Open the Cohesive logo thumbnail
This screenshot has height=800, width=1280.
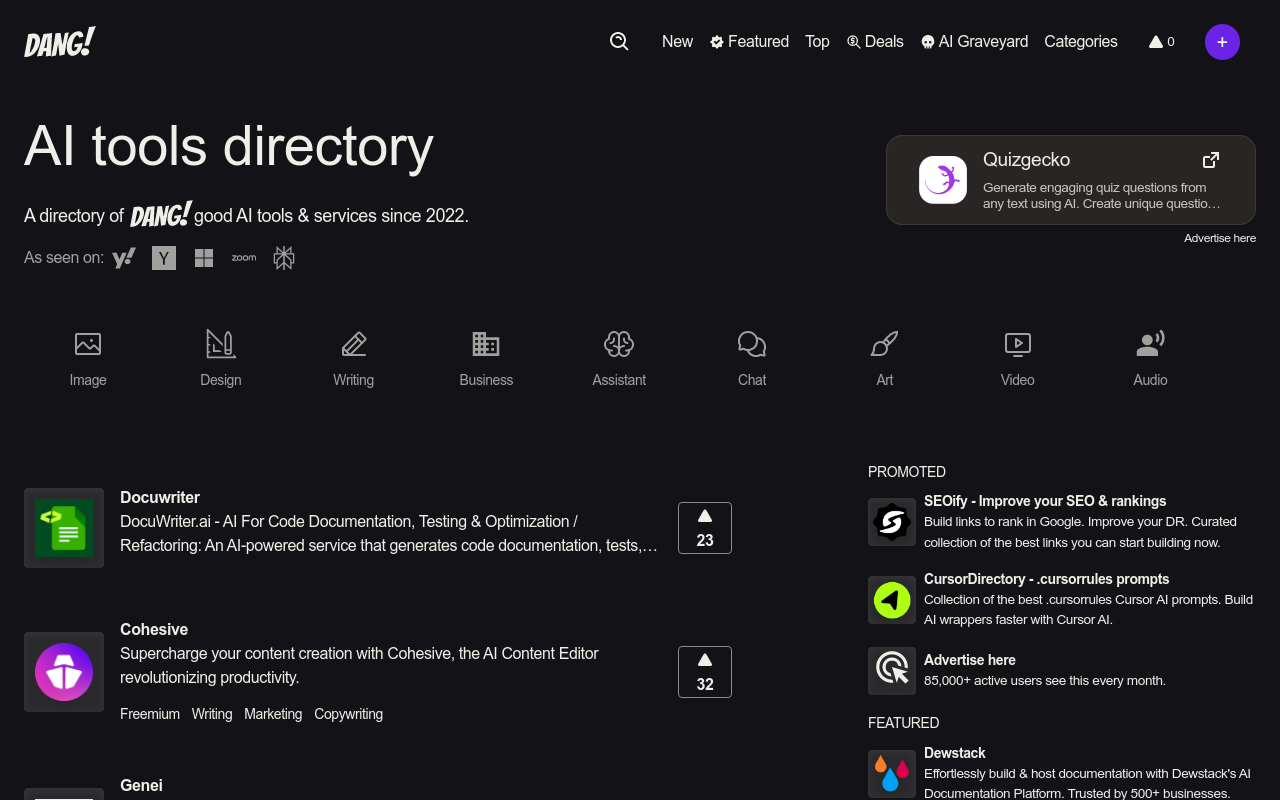[x=64, y=672]
